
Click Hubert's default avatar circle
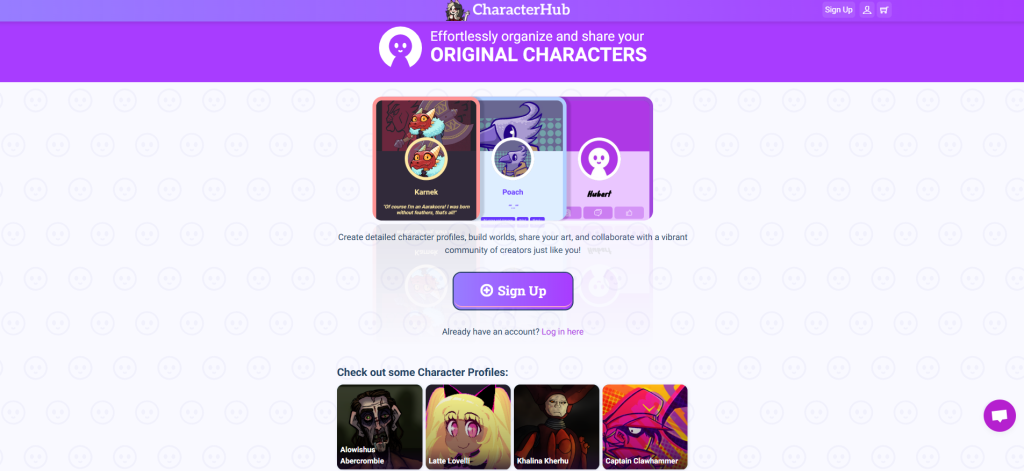pos(599,159)
